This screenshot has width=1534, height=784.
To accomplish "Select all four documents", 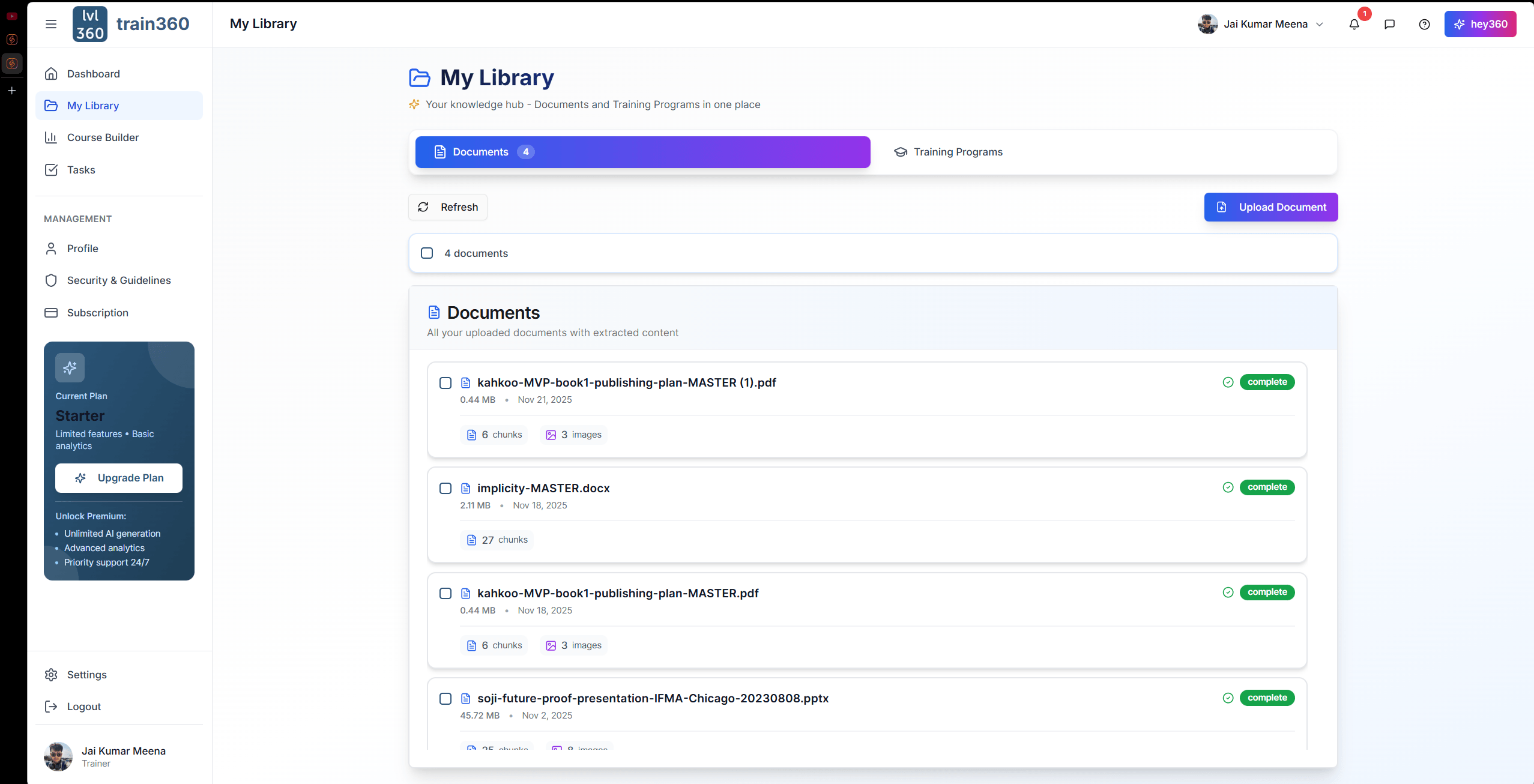I will click(427, 253).
